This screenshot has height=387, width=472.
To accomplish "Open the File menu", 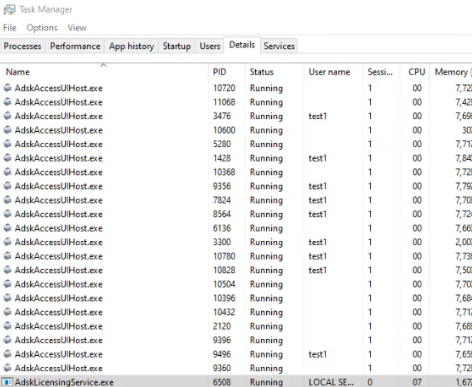I will [x=10, y=28].
